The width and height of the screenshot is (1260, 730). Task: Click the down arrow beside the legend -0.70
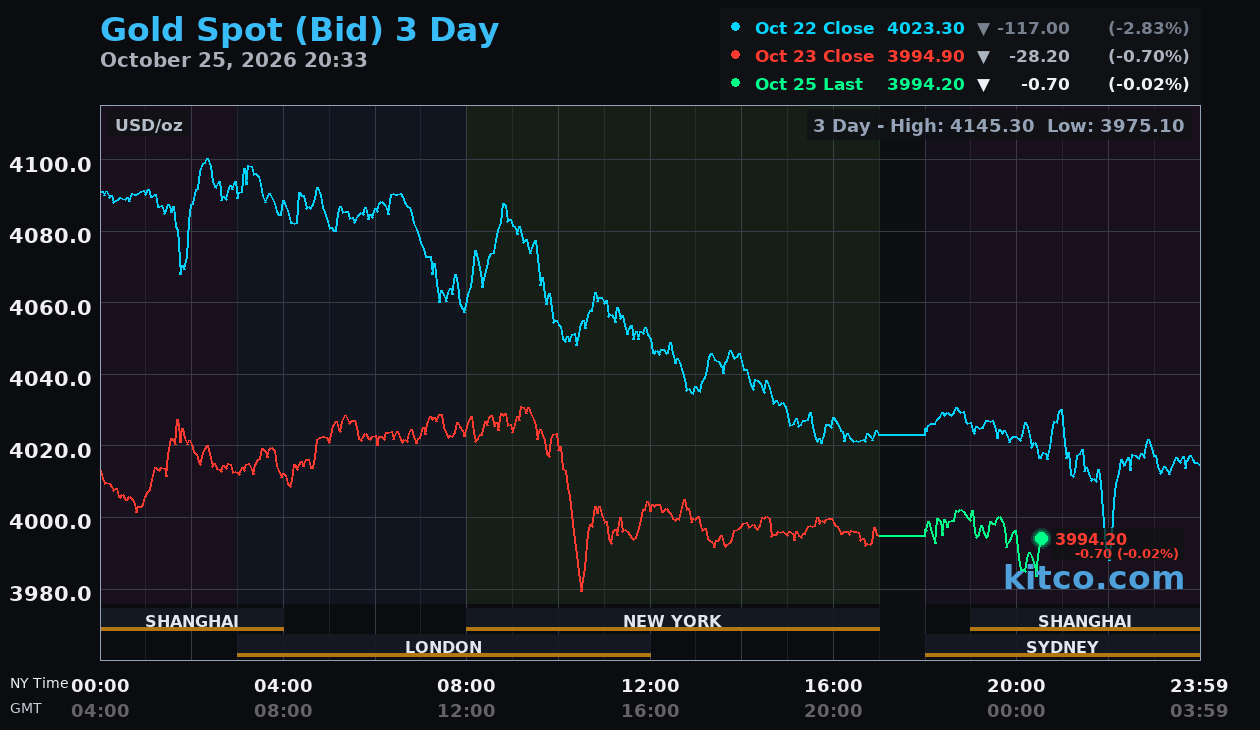[x=983, y=84]
